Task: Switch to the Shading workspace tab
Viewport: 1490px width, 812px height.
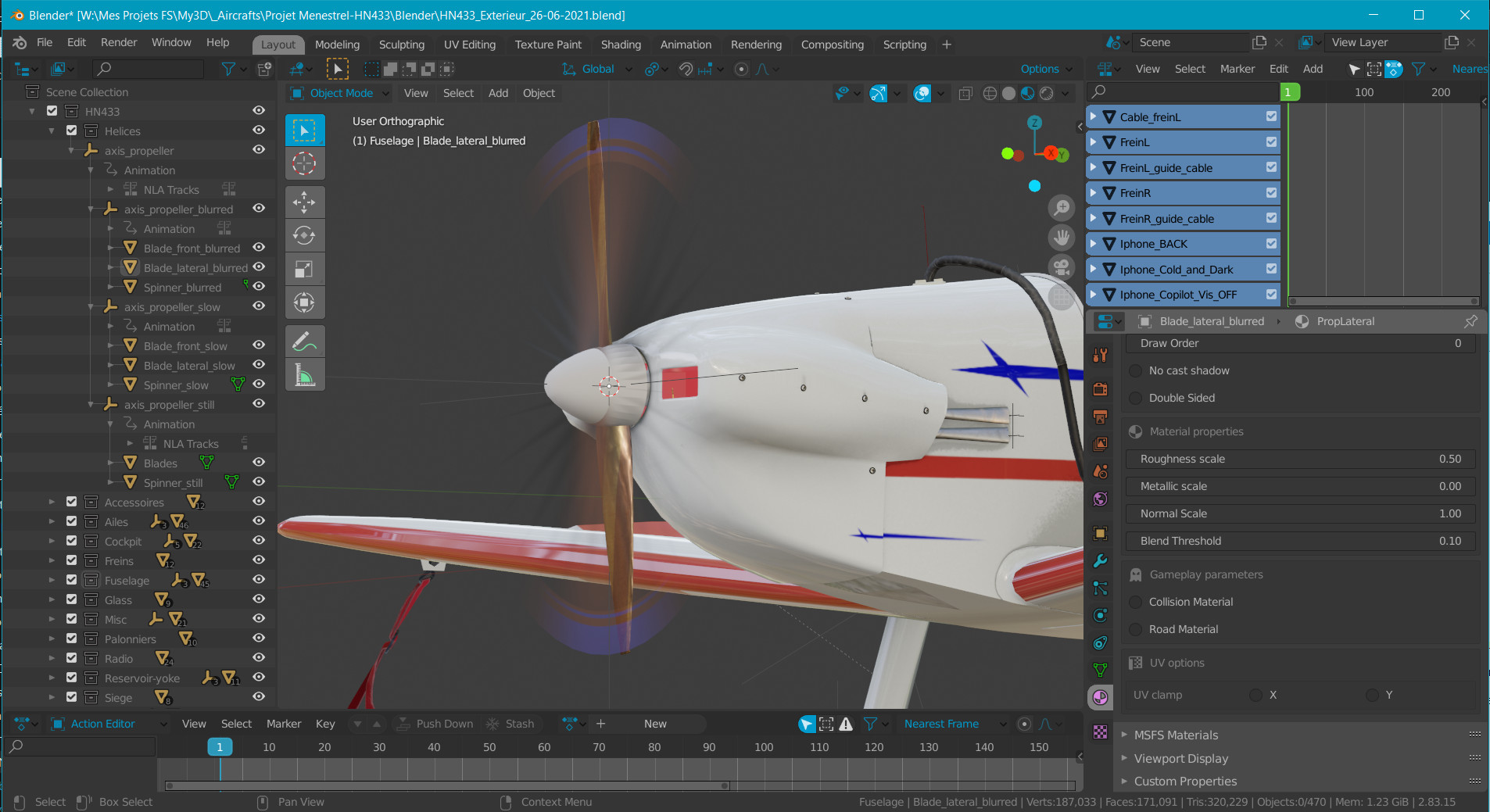Action: 621,45
